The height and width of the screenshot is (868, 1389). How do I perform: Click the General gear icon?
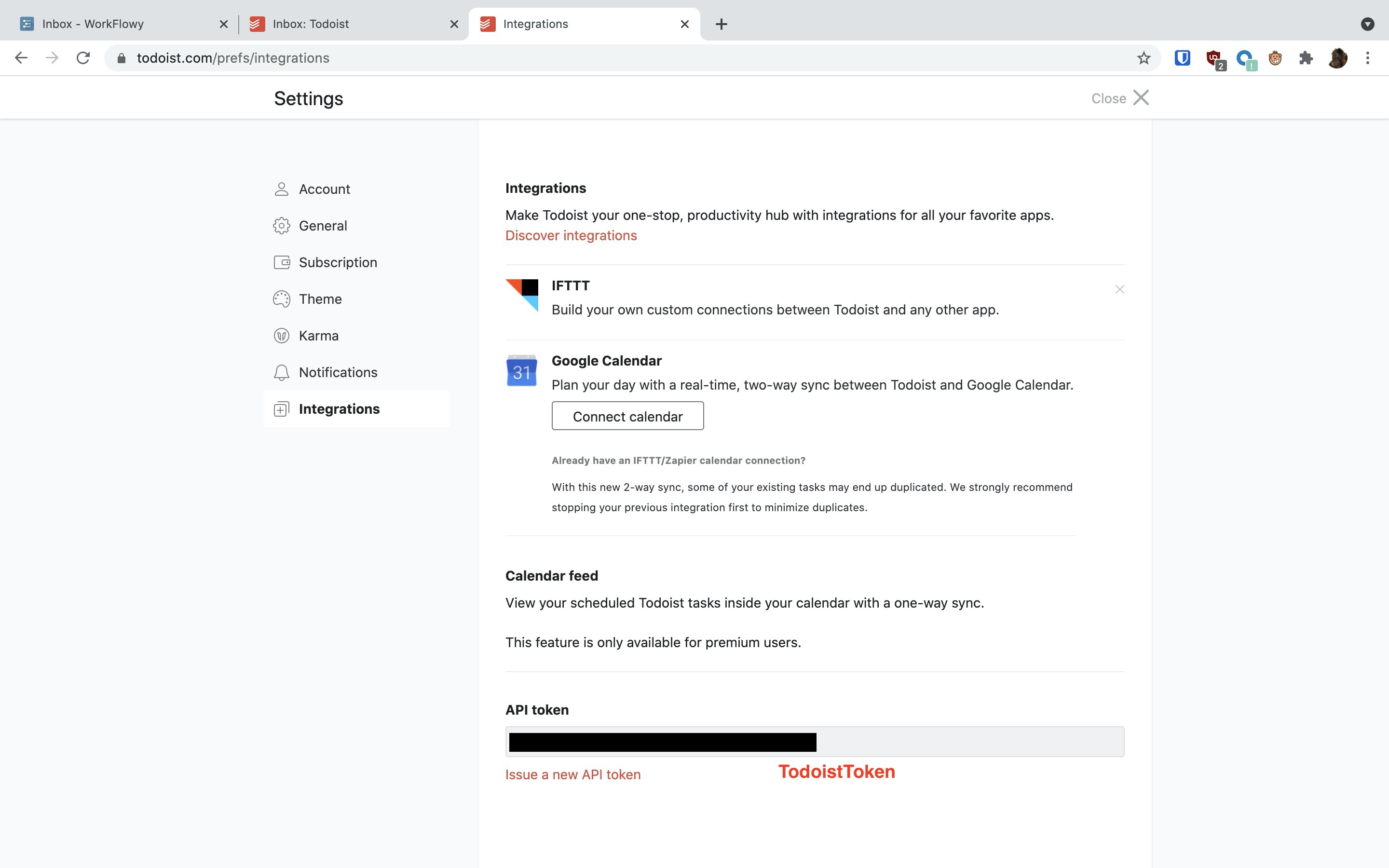[281, 226]
